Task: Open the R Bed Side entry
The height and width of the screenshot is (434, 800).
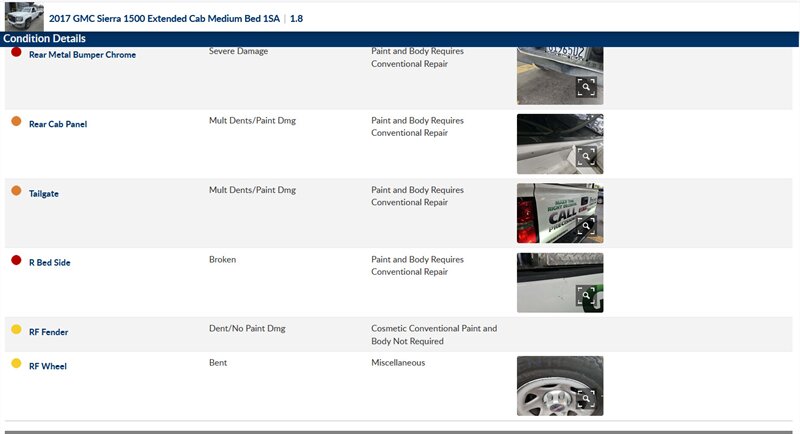Action: point(51,263)
